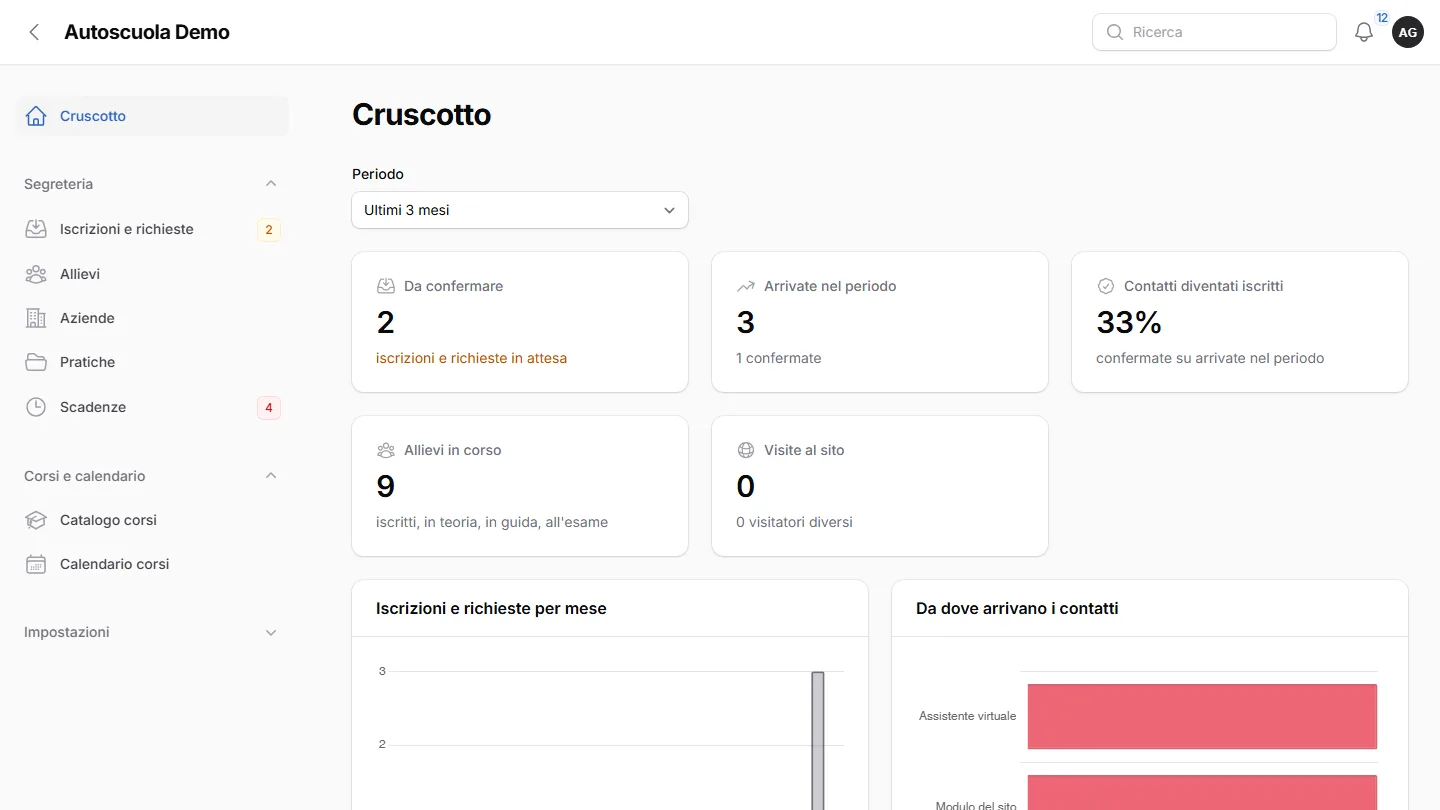Image resolution: width=1440 pixels, height=810 pixels.
Task: Click the Ricerca search field
Action: click(x=1214, y=32)
